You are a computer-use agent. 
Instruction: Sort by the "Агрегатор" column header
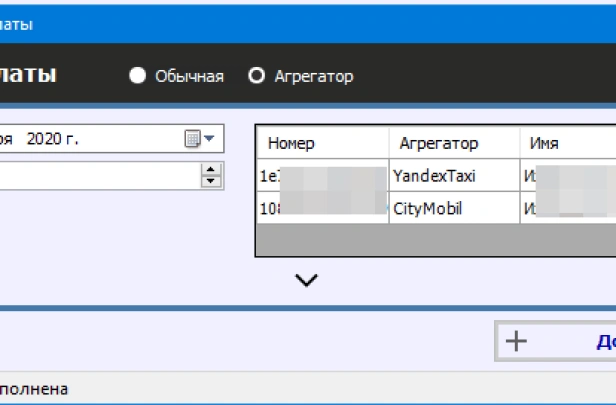click(454, 143)
